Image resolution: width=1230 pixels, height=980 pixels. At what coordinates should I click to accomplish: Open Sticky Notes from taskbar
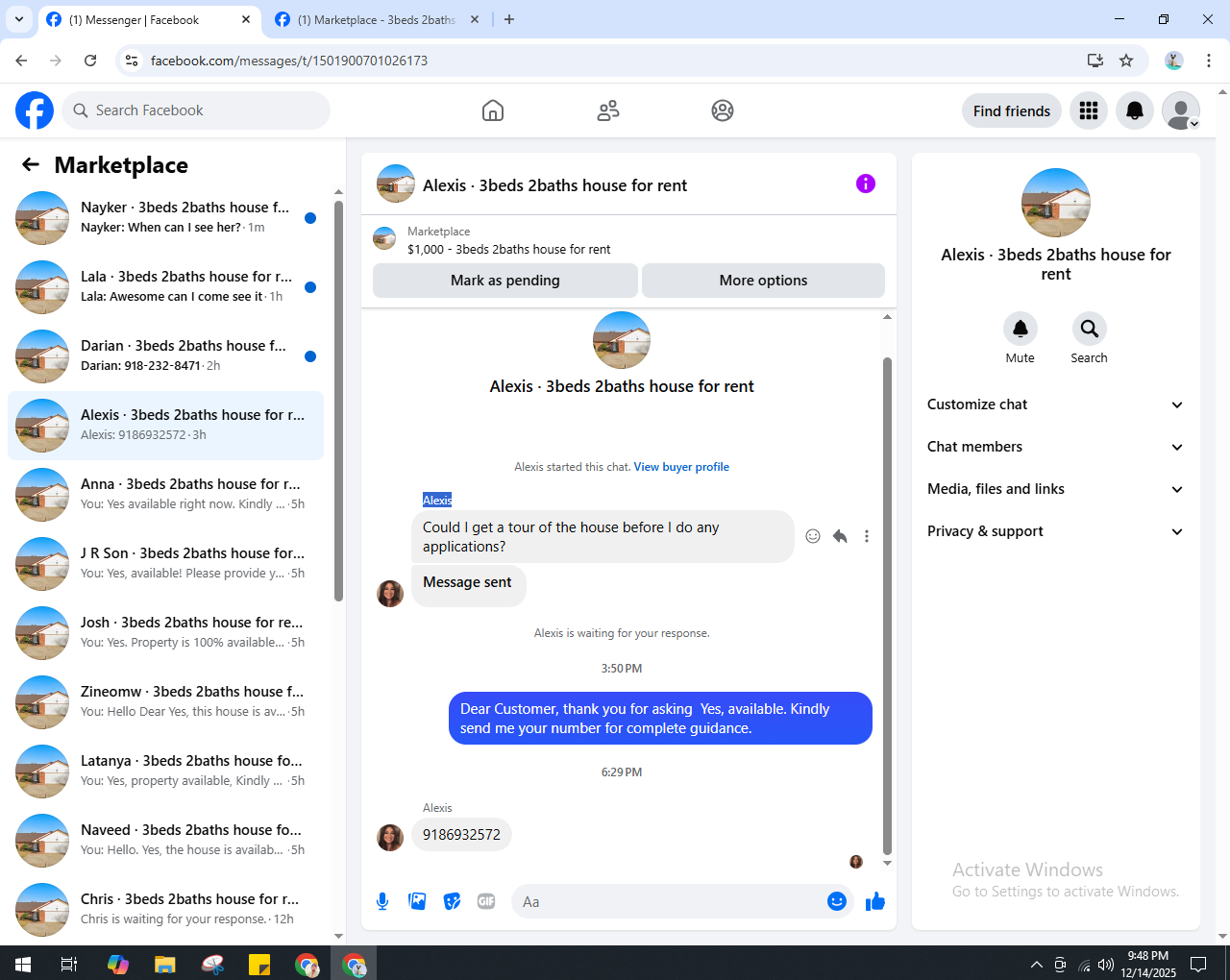click(259, 964)
